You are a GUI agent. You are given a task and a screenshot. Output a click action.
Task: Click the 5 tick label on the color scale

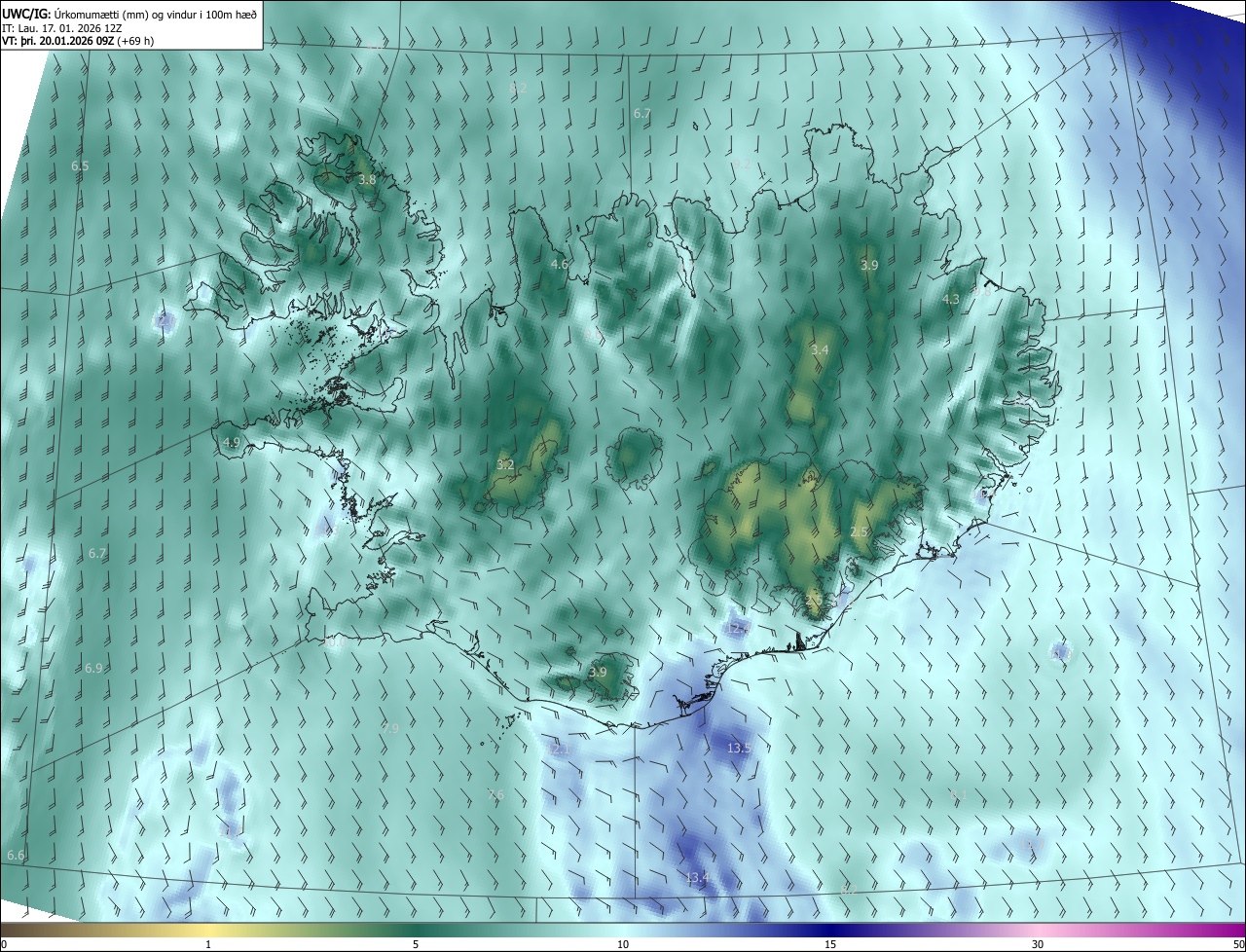point(416,944)
